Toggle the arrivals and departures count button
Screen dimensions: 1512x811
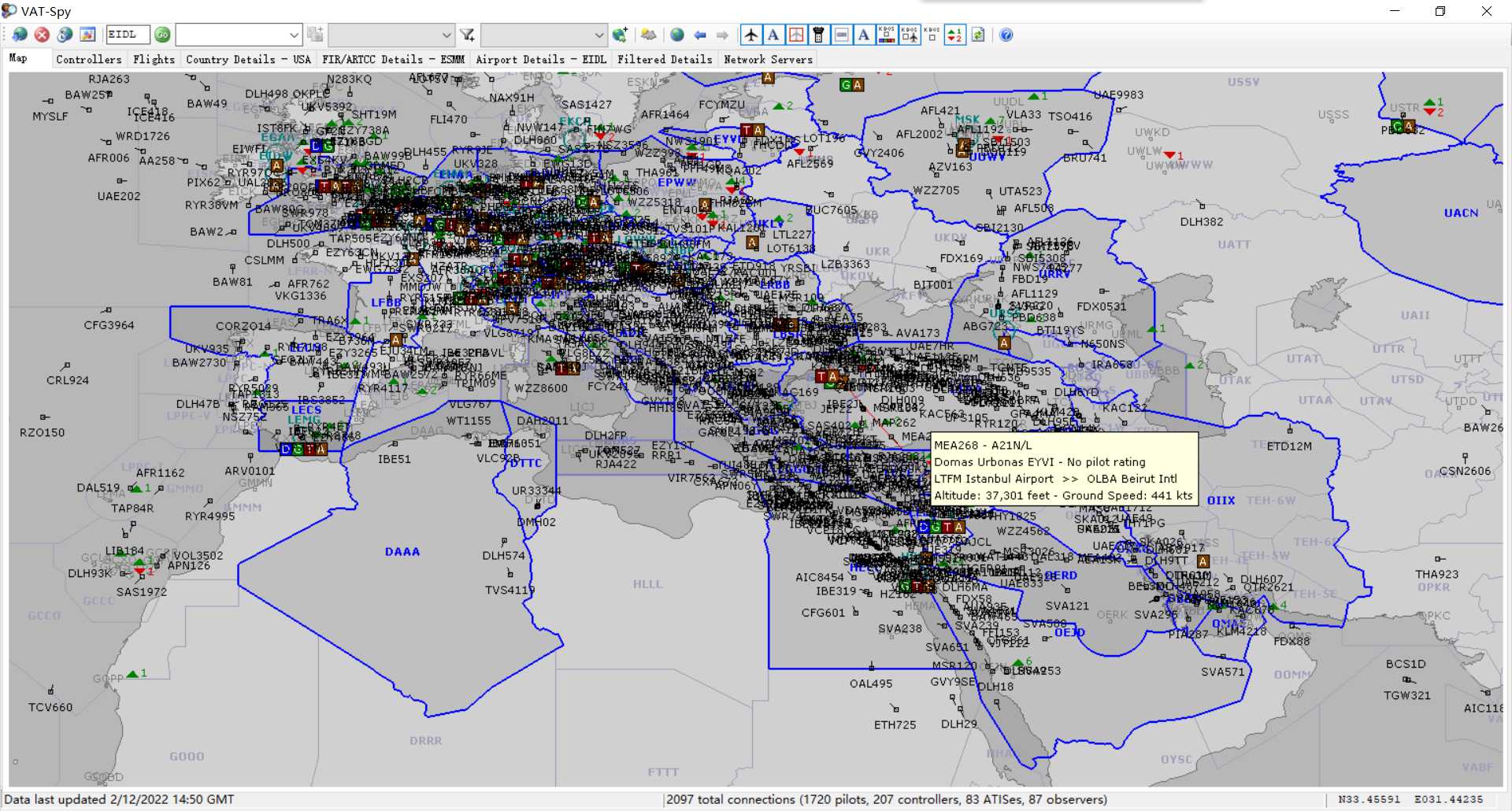click(954, 35)
